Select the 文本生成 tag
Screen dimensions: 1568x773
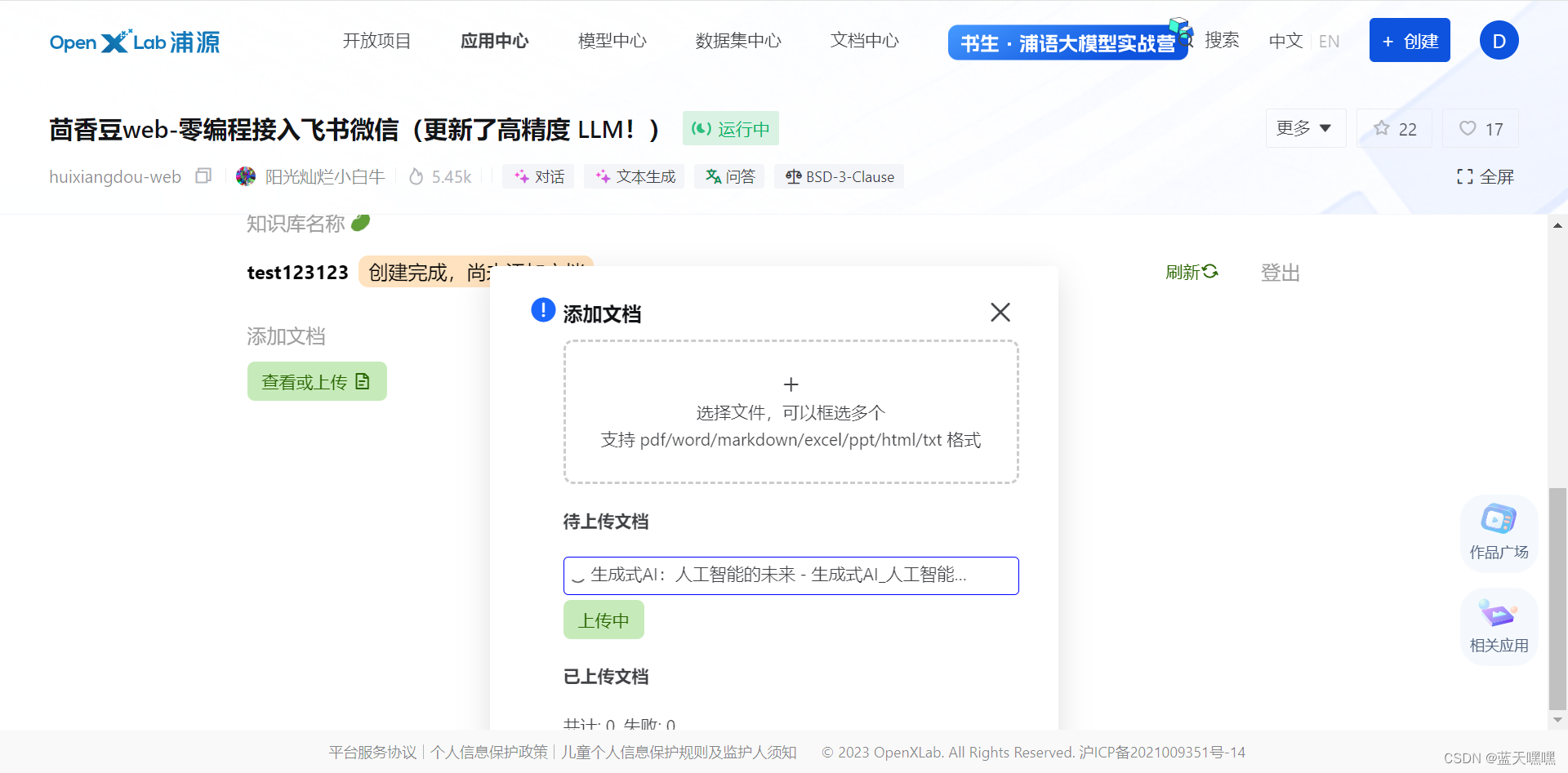pos(635,176)
